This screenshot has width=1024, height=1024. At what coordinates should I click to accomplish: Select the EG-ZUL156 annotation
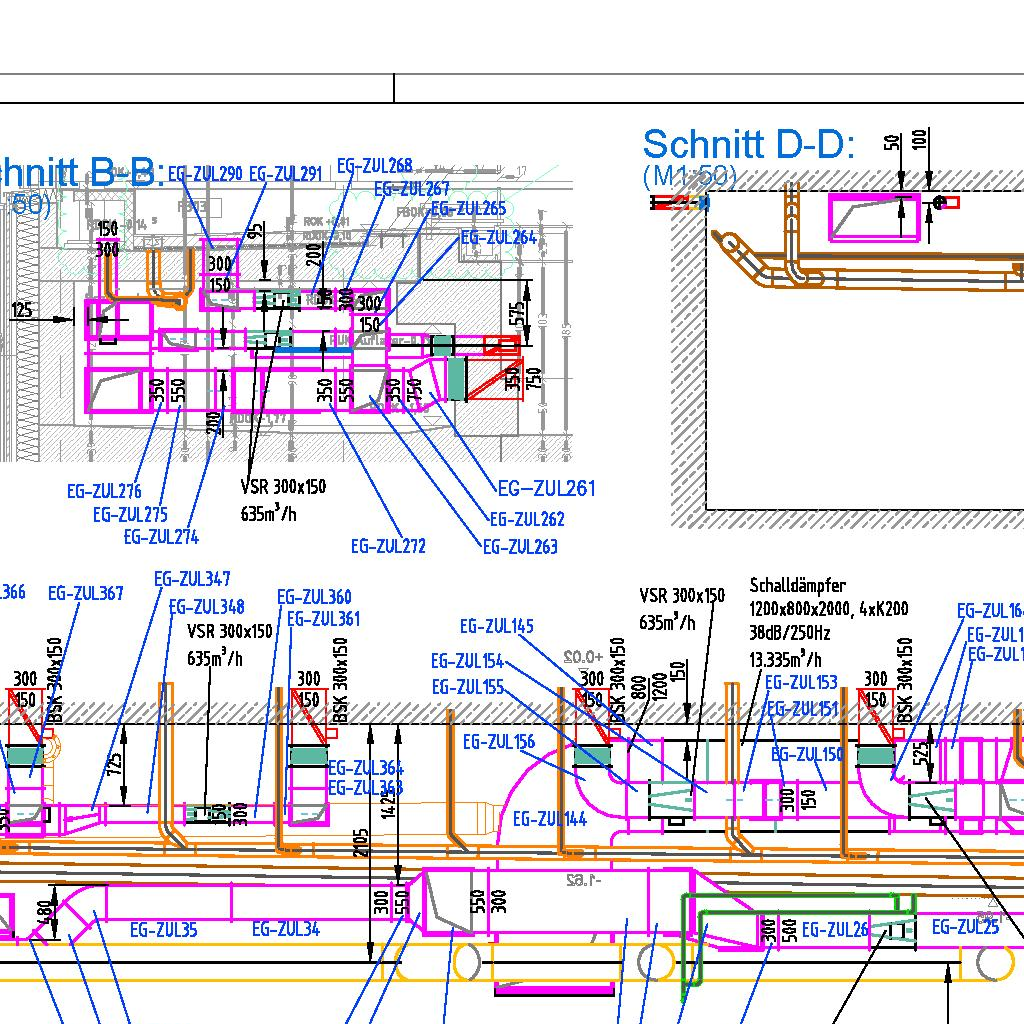[x=498, y=742]
